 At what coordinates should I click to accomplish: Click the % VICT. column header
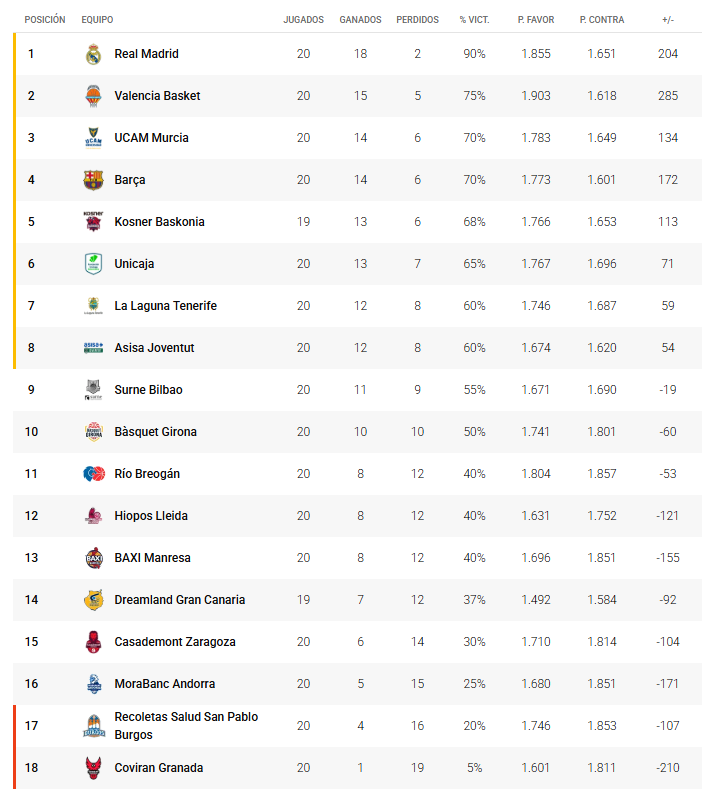tap(473, 19)
